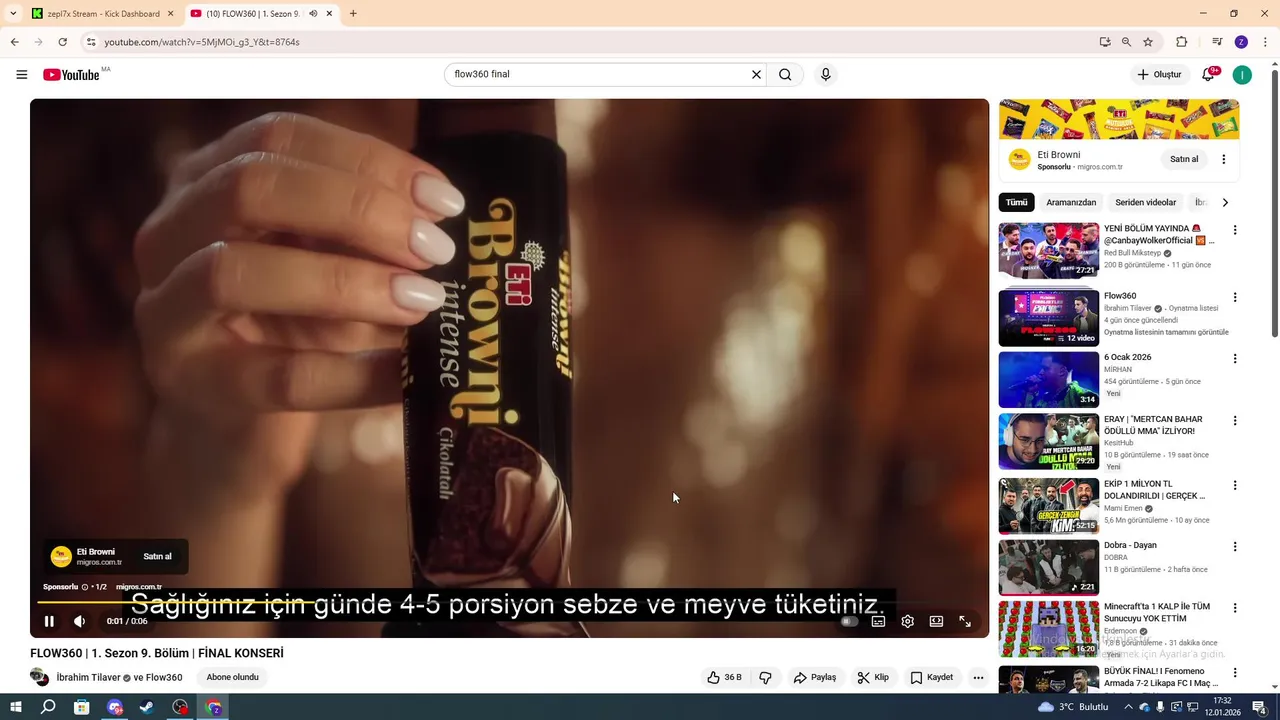
Task: Show more filter chips with right arrow
Action: click(1225, 202)
